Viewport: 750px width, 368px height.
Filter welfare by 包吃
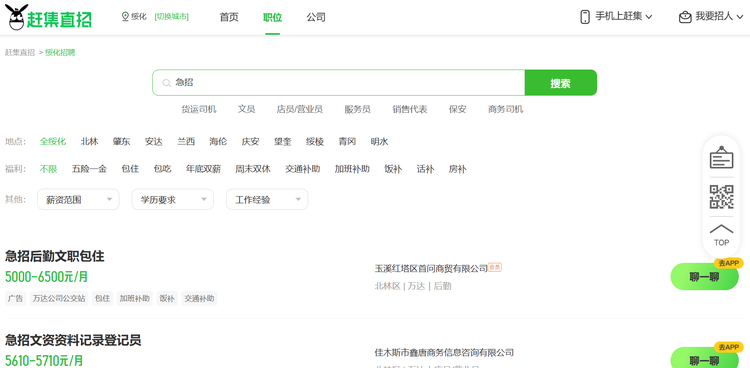click(162, 169)
